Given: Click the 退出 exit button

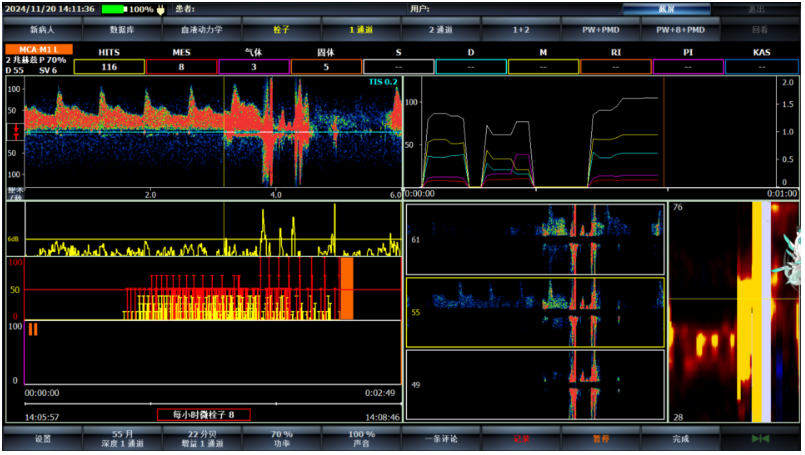Looking at the screenshot, I should [x=756, y=9].
